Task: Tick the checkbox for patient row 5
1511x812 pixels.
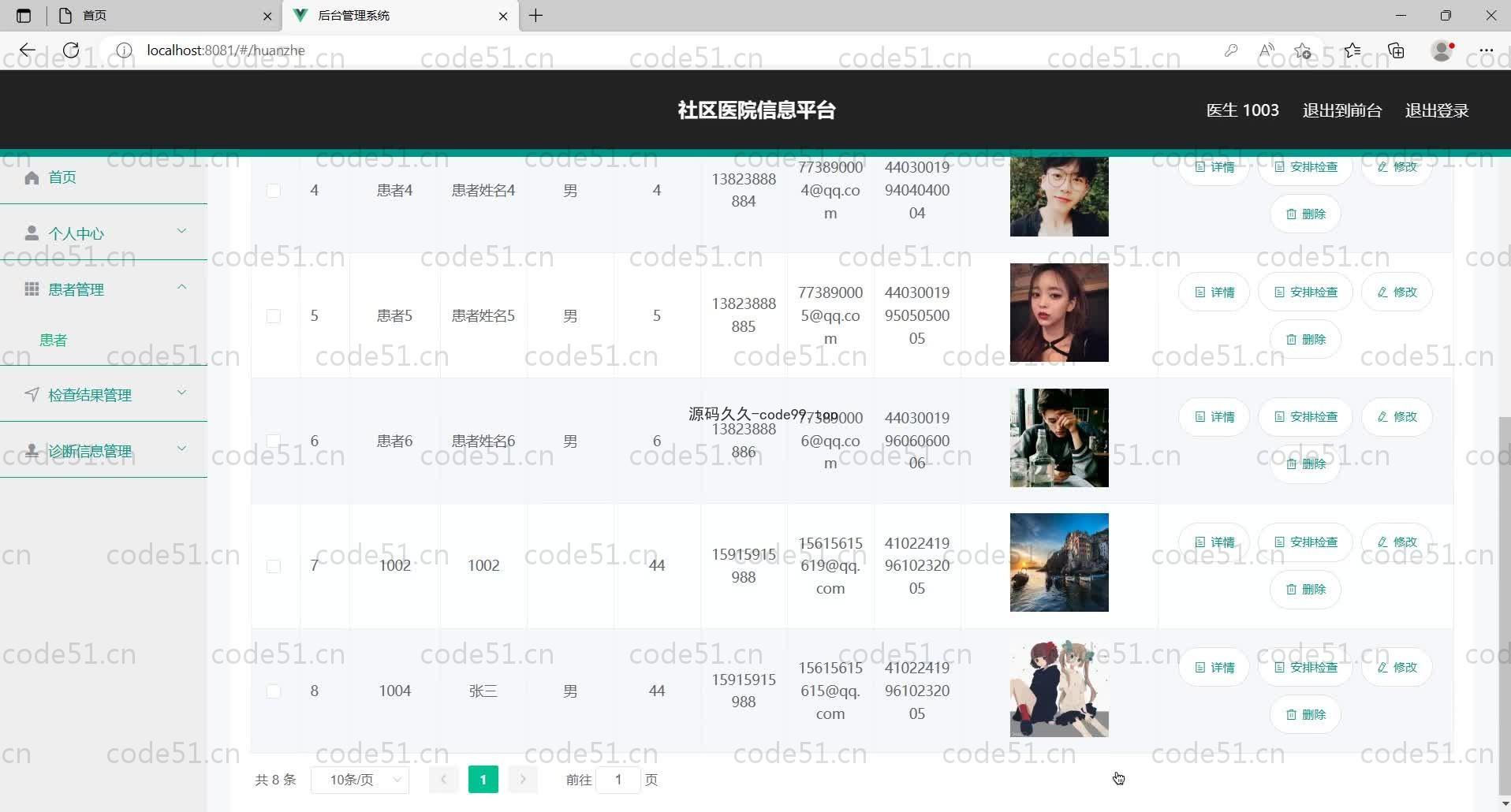Action: (x=274, y=316)
